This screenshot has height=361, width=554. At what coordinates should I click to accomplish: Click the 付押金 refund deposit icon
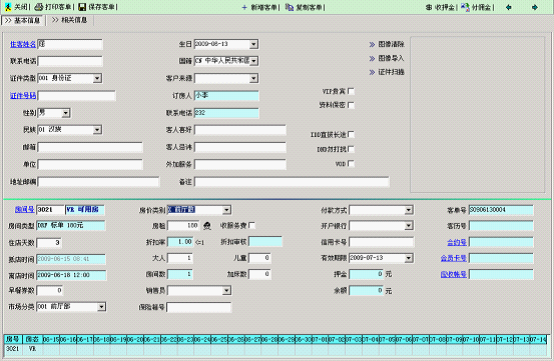pos(465,7)
